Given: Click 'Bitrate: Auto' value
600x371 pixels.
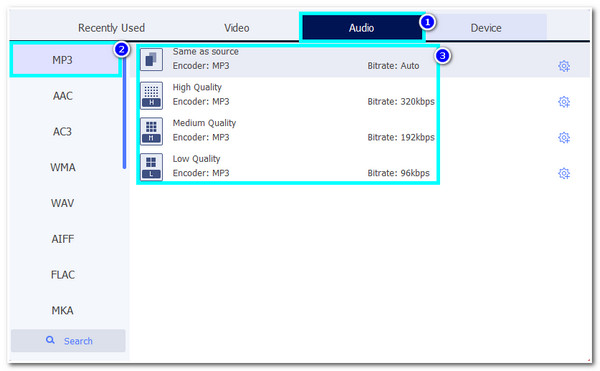Looking at the screenshot, I should click(x=393, y=66).
